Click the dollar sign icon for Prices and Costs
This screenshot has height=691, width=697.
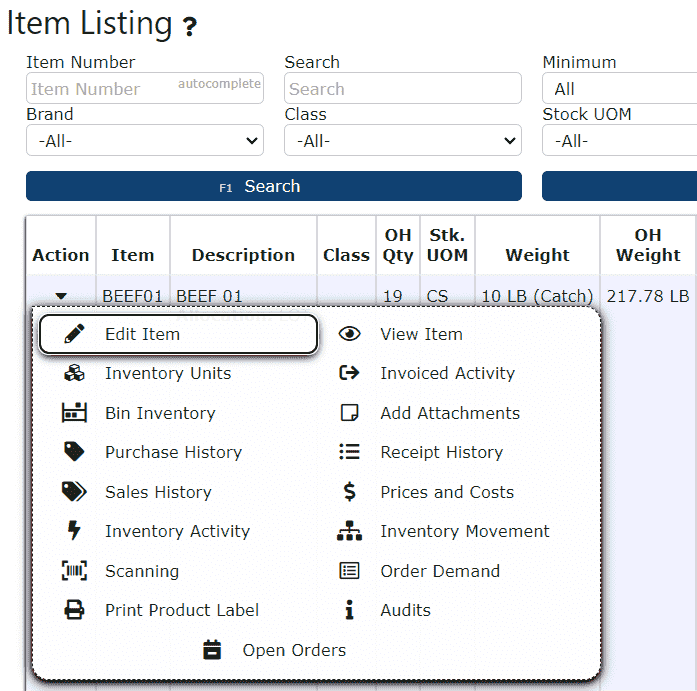pos(349,492)
